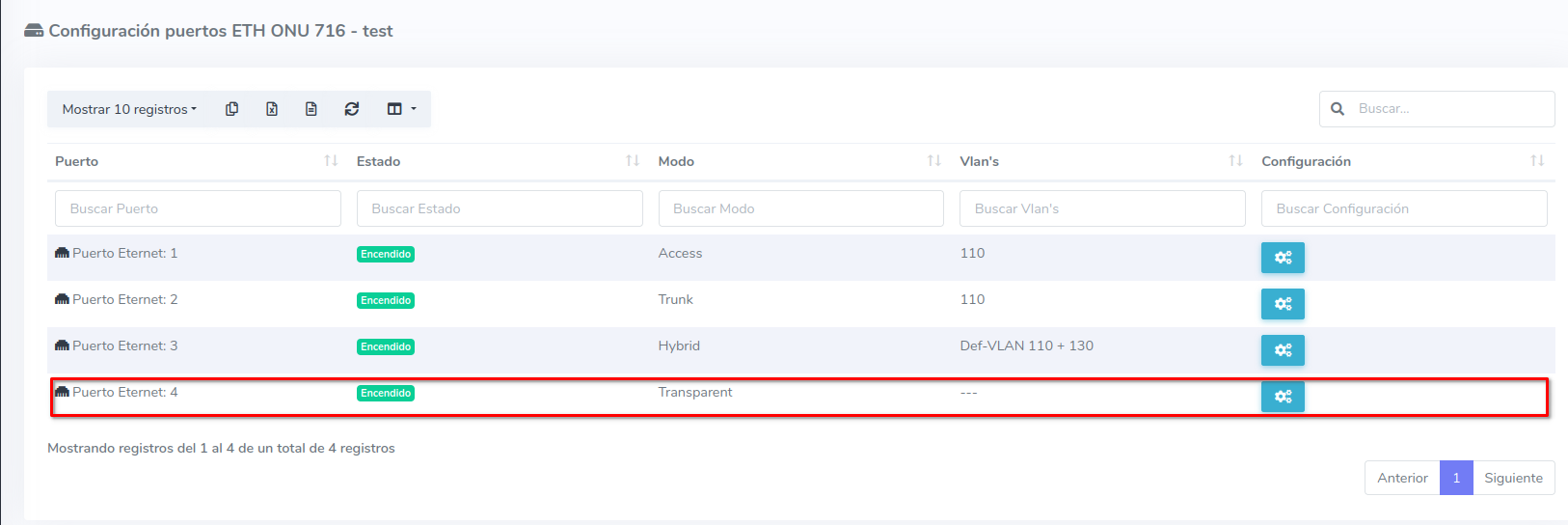Configure Puerto Eternet 3 gears button

1283,350
